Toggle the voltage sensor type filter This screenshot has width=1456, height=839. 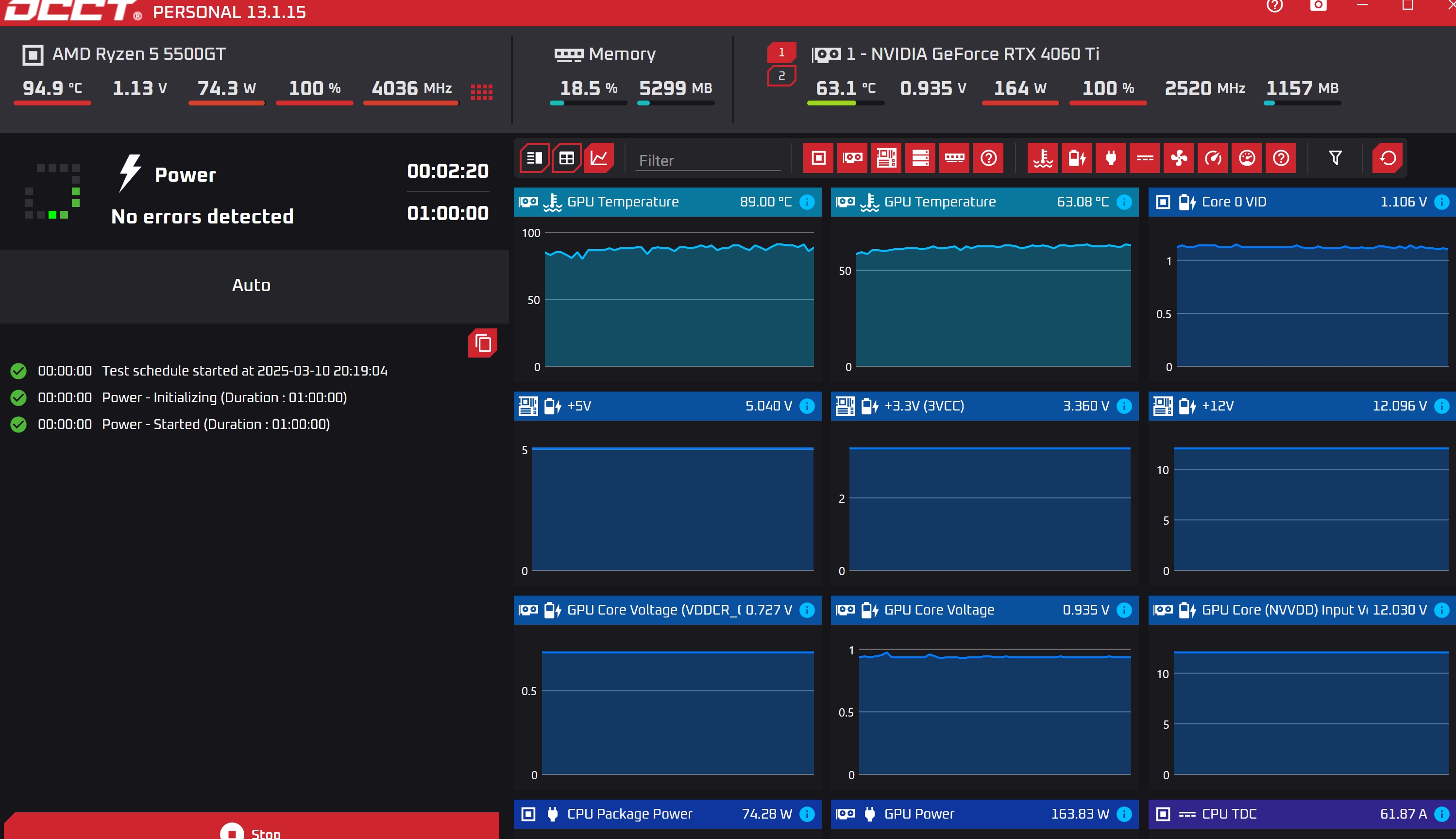(1076, 158)
